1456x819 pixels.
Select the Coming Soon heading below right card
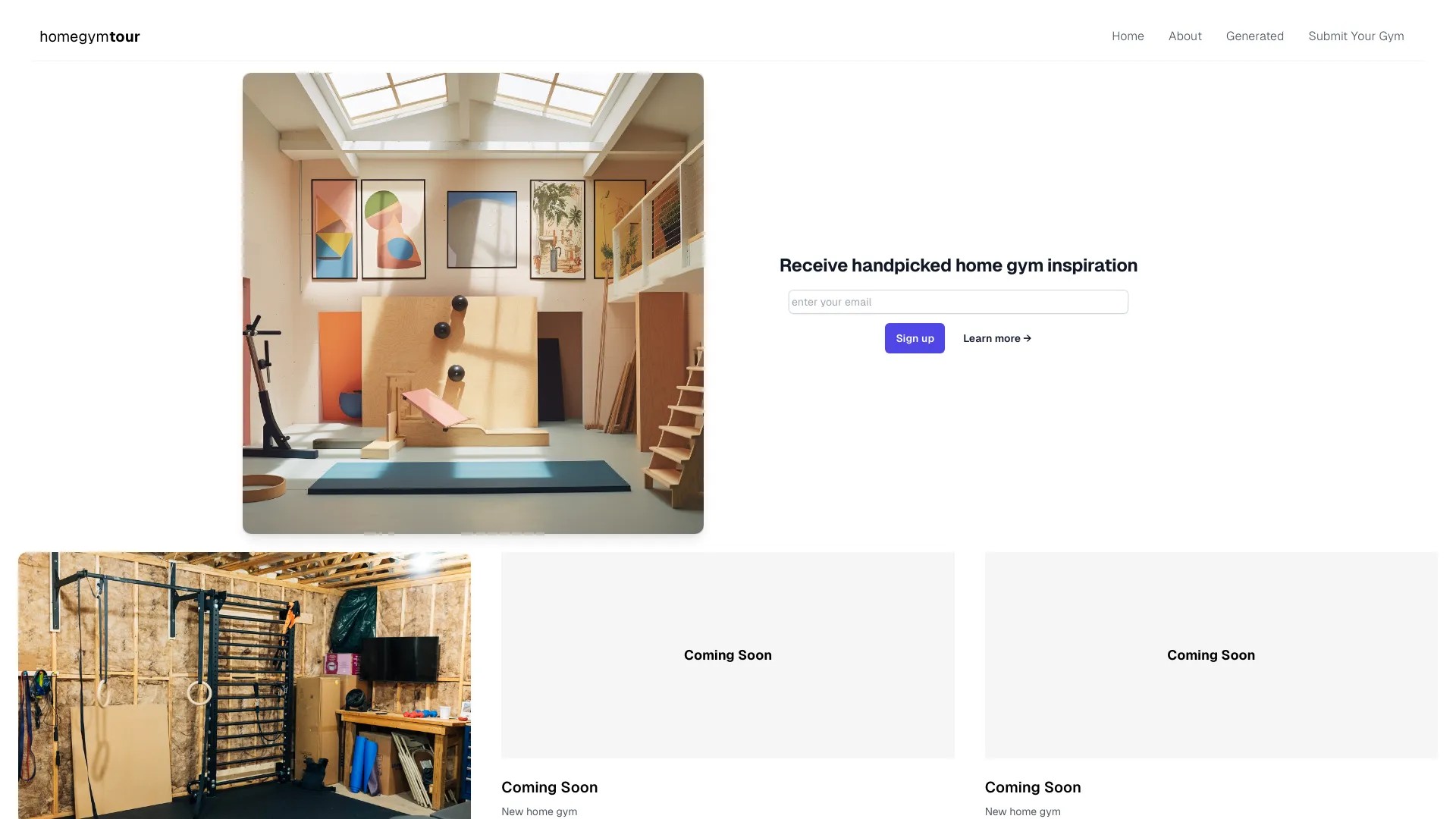click(1032, 787)
